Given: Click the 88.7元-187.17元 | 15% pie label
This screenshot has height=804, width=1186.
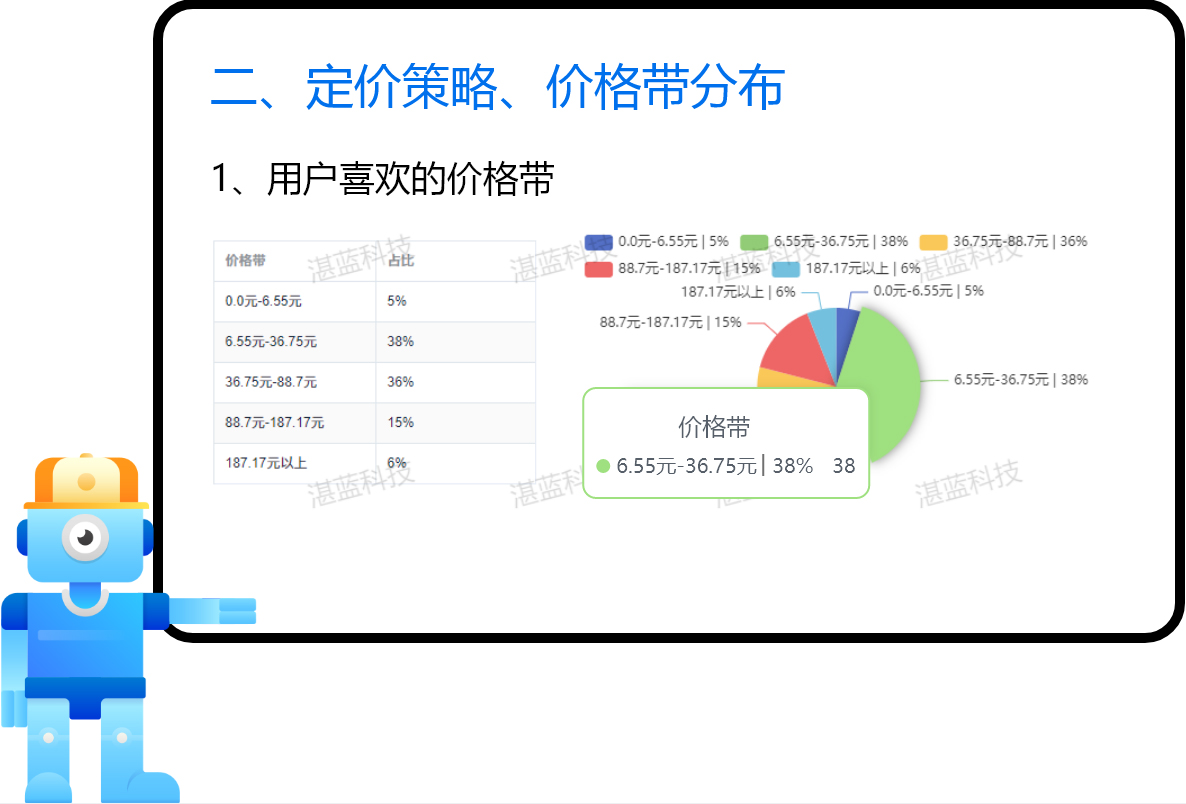Looking at the screenshot, I should pyautogui.click(x=670, y=322).
